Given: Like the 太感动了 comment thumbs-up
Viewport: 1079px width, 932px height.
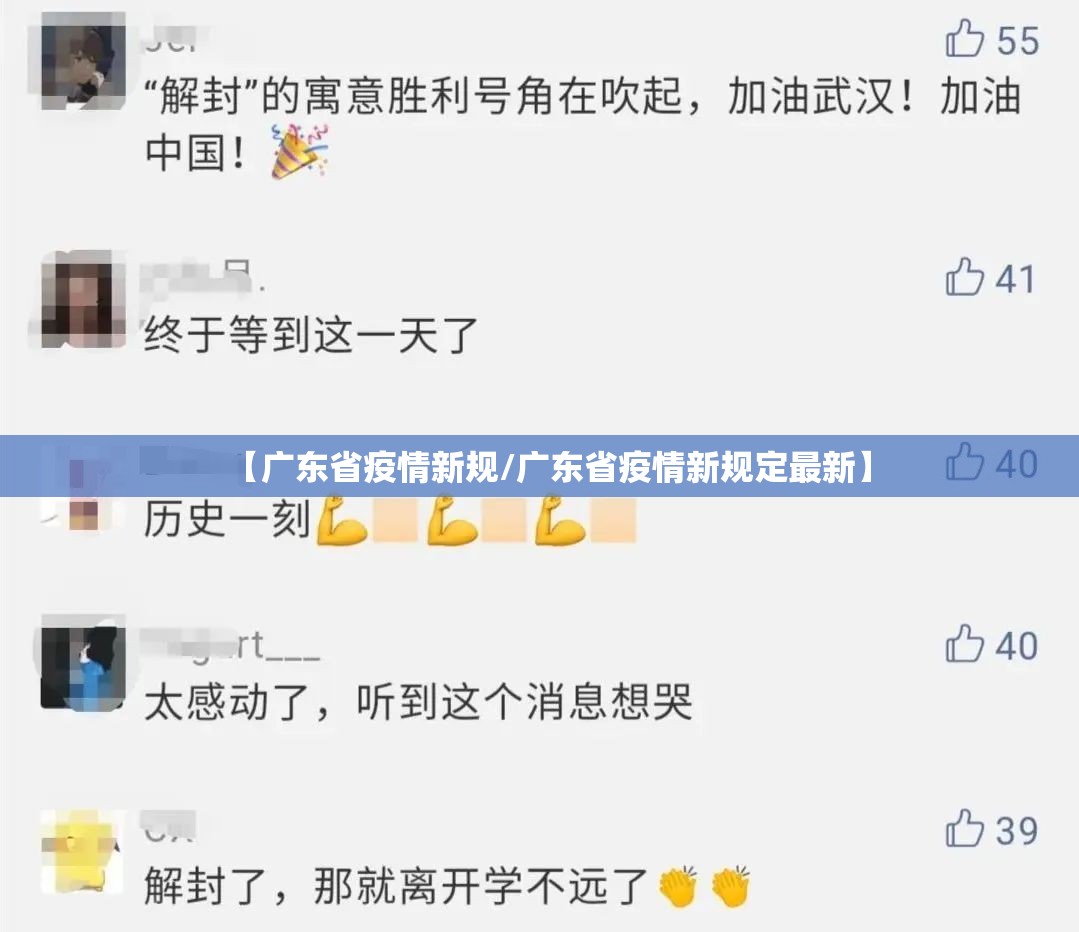Looking at the screenshot, I should coord(965,644).
